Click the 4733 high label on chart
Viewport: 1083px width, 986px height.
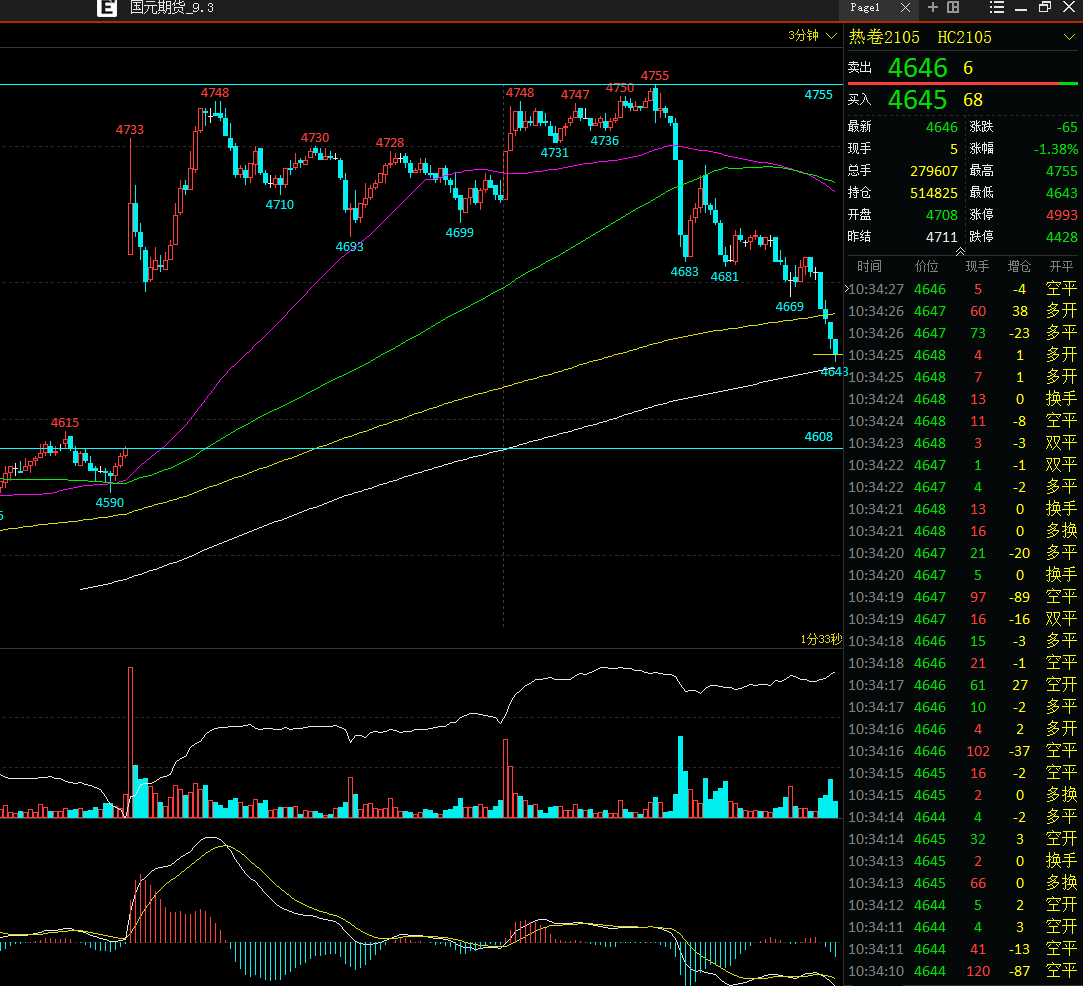coord(130,129)
